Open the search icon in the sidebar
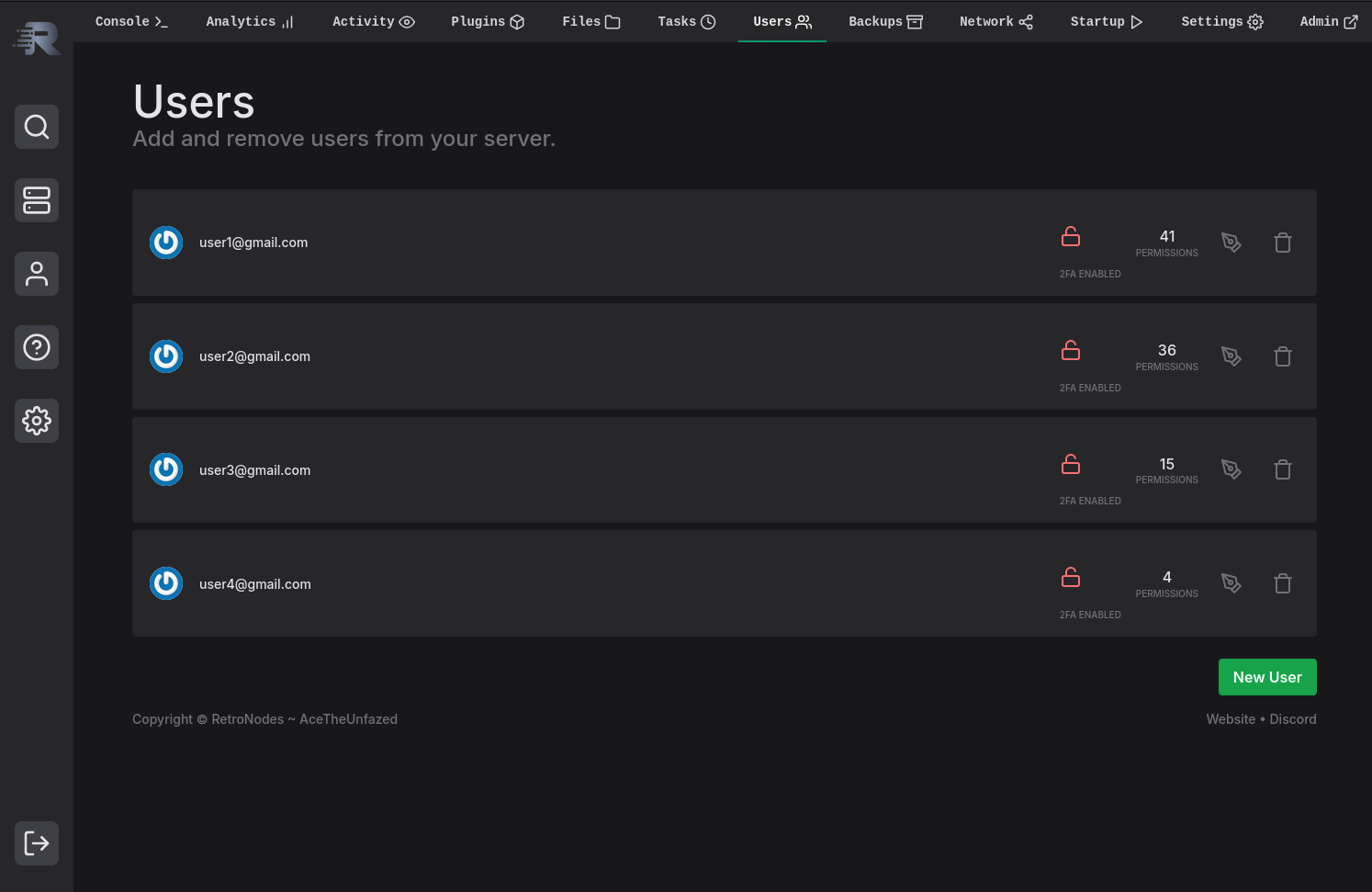 [x=37, y=127]
